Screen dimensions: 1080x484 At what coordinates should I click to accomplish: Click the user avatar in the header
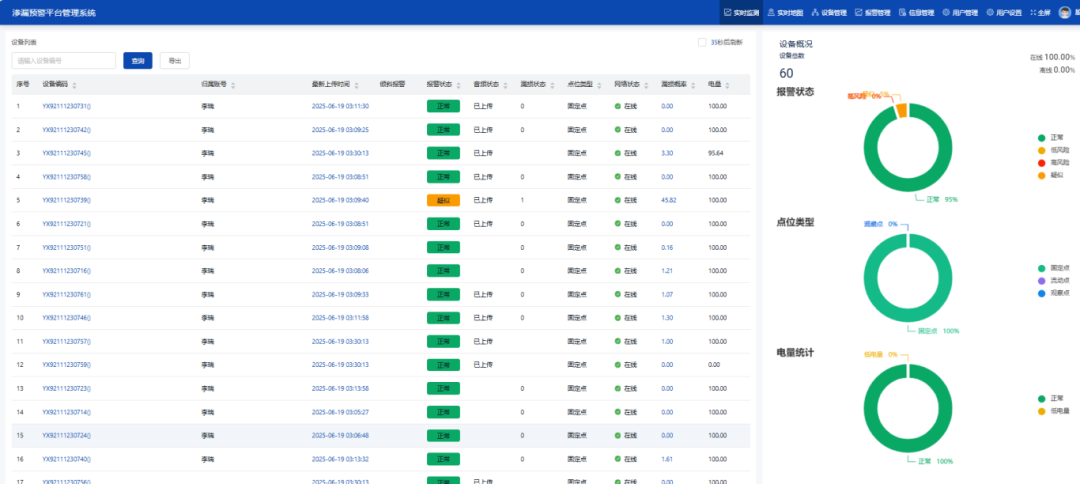coord(1064,13)
